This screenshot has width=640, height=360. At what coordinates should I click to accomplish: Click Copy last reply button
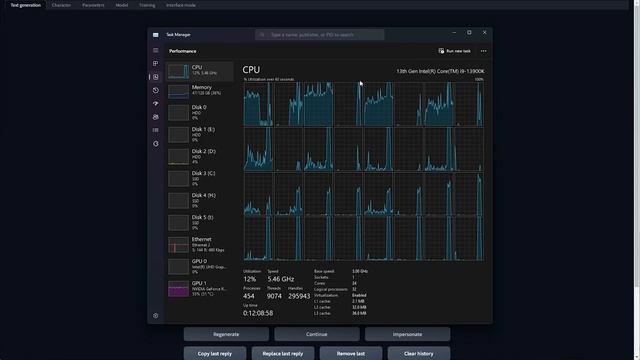(x=215, y=353)
